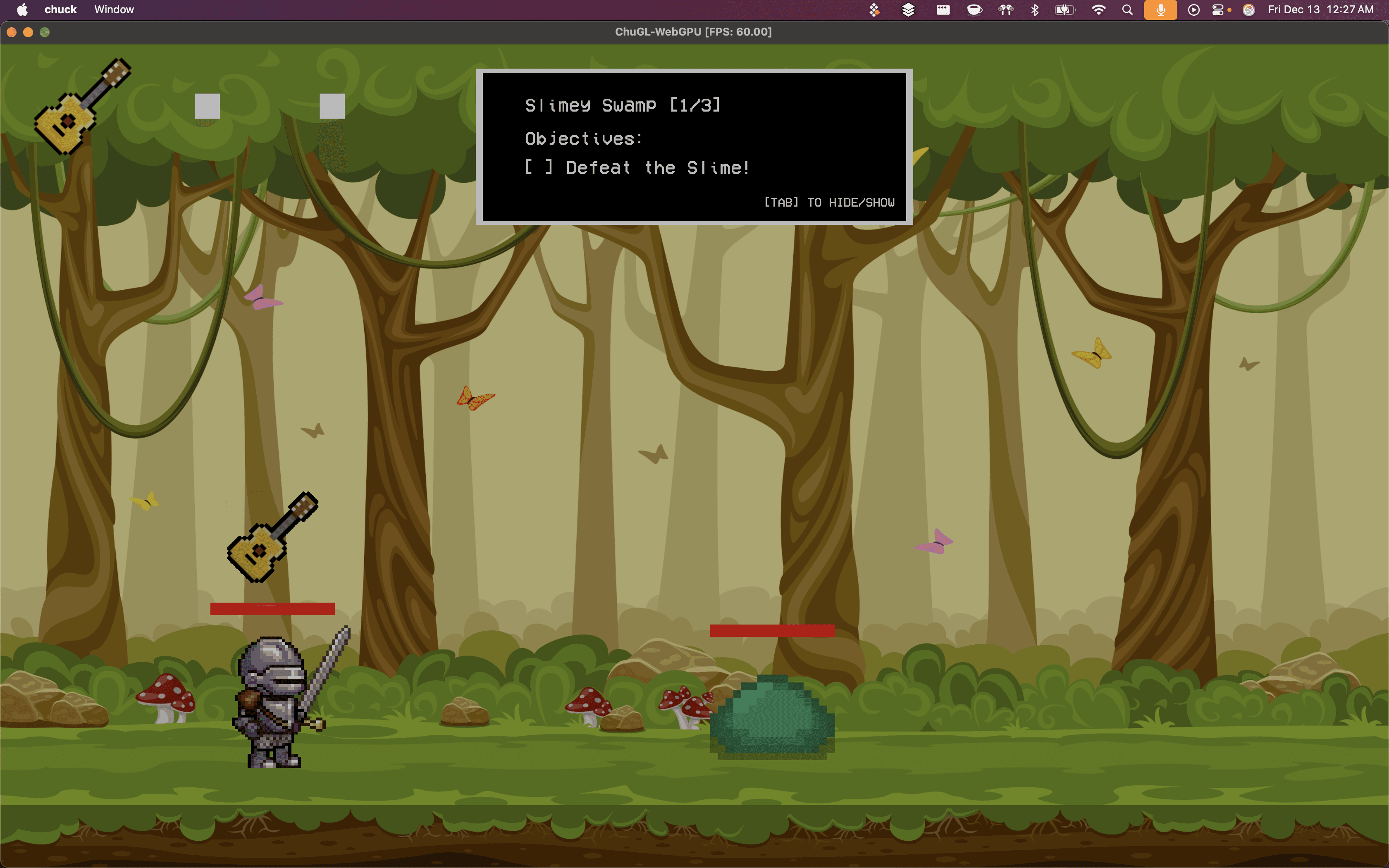Click the Slimey Swamp [1/3] level title
1389x868 pixels.
[x=622, y=105]
